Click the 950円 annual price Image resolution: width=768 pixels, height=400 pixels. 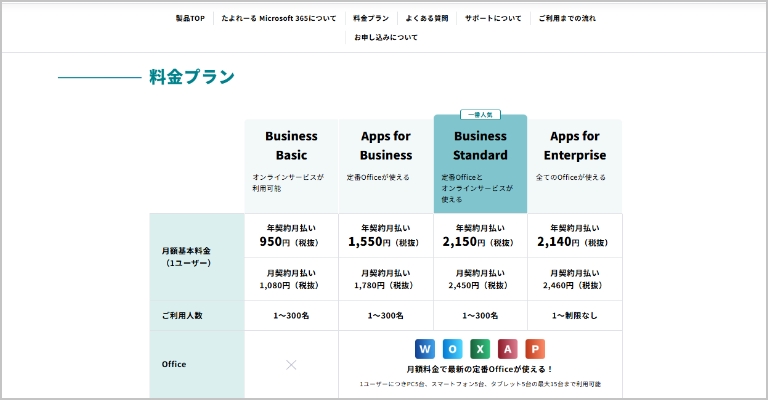289,242
